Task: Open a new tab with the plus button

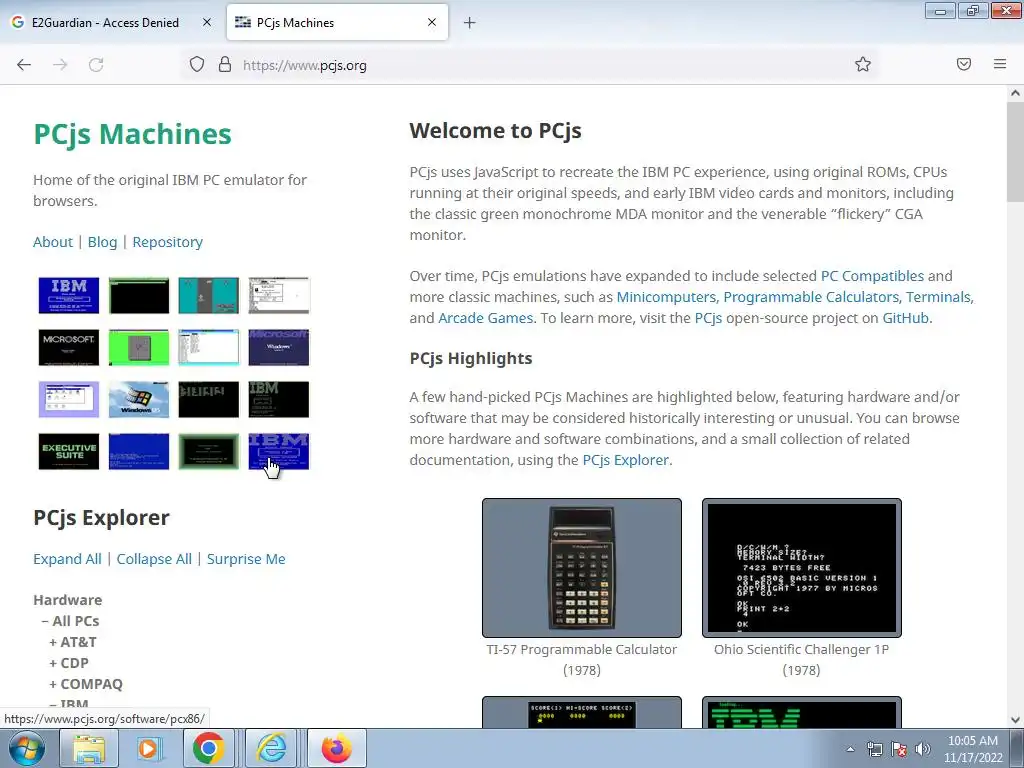Action: tap(470, 23)
